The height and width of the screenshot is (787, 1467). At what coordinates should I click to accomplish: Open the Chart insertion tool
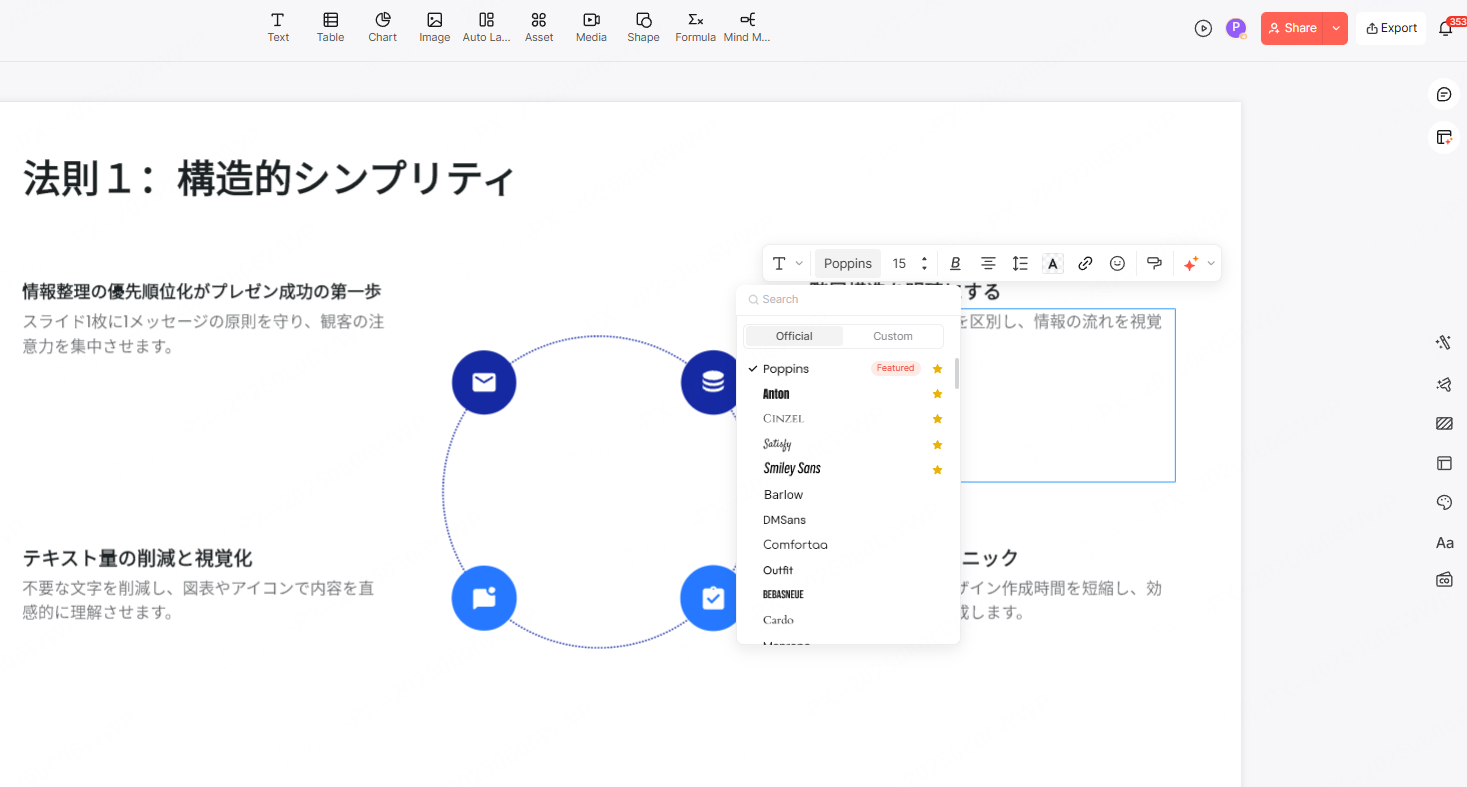(382, 27)
